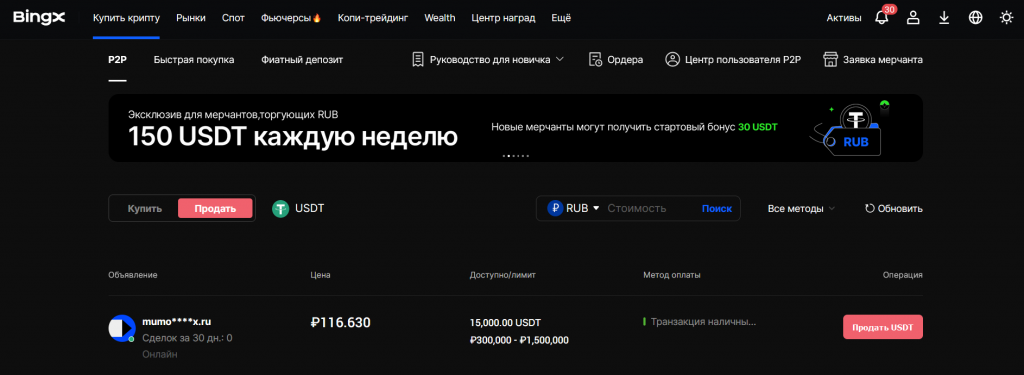The width and height of the screenshot is (1024, 375).
Task: Open the Ордера link
Action: pos(625,59)
